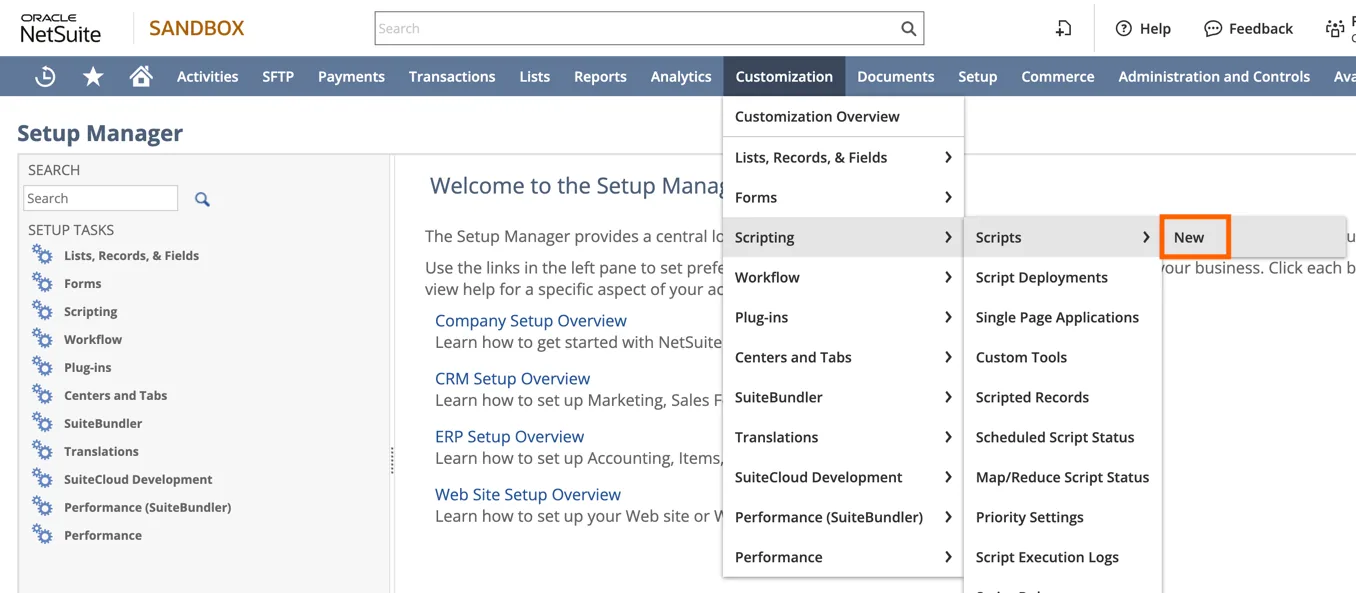
Task: Open the Transactions menu
Action: [452, 76]
